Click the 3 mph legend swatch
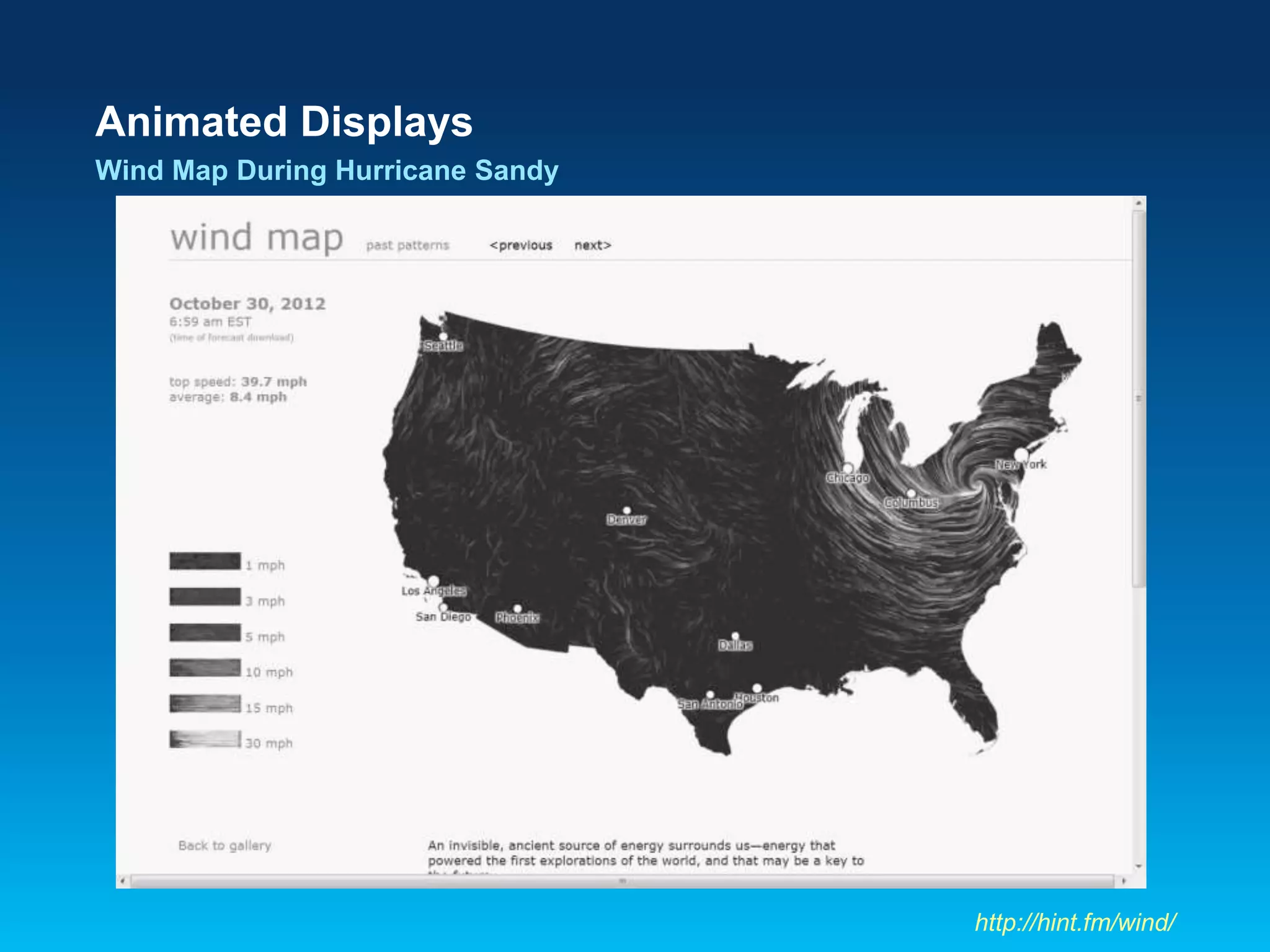Image resolution: width=1270 pixels, height=952 pixels. click(205, 596)
